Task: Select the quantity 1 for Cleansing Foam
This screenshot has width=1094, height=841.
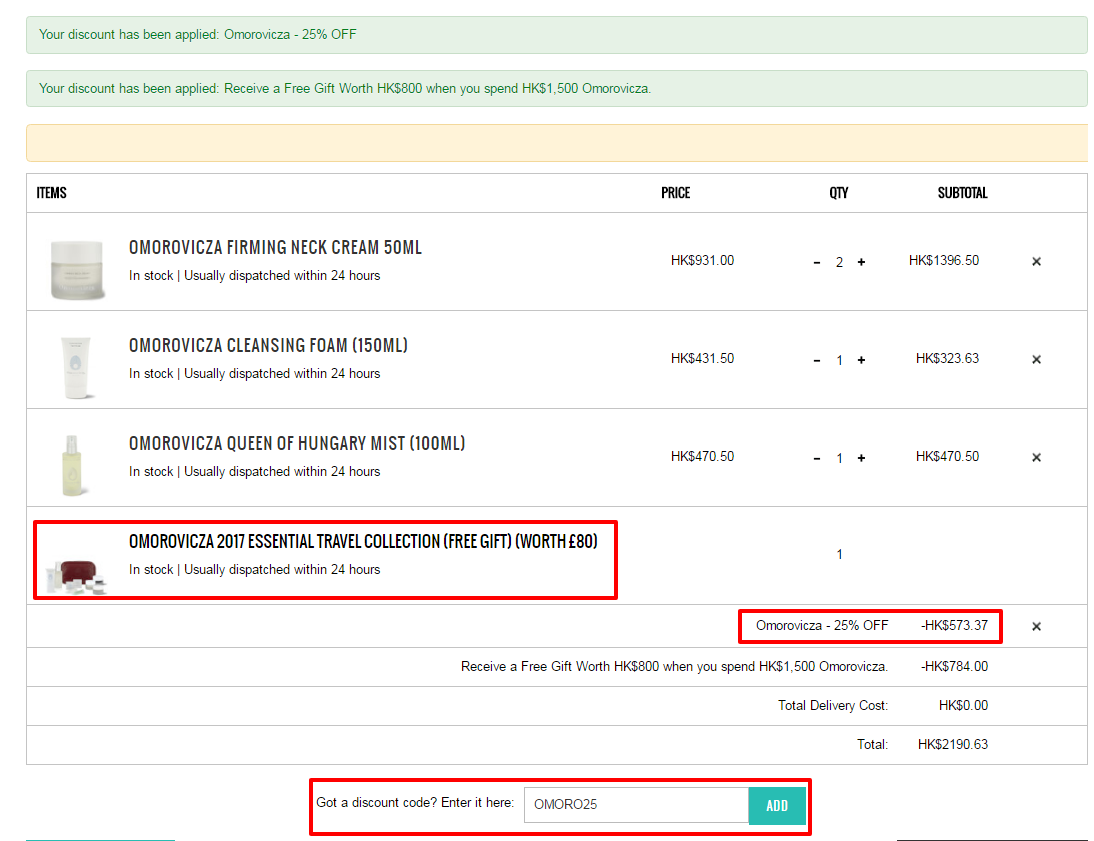Action: [x=839, y=360]
